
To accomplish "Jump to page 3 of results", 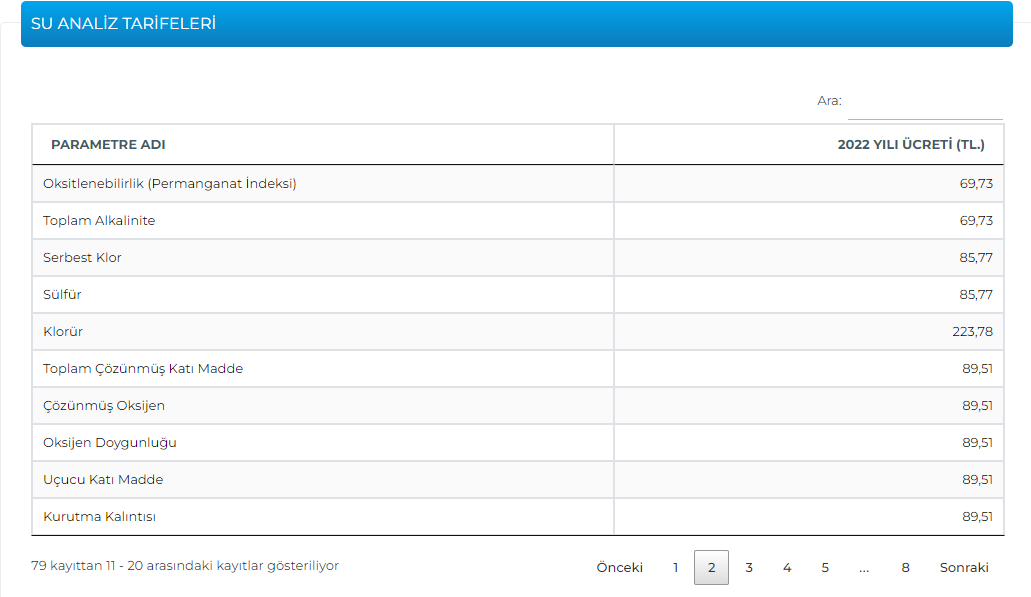I will (x=749, y=568).
